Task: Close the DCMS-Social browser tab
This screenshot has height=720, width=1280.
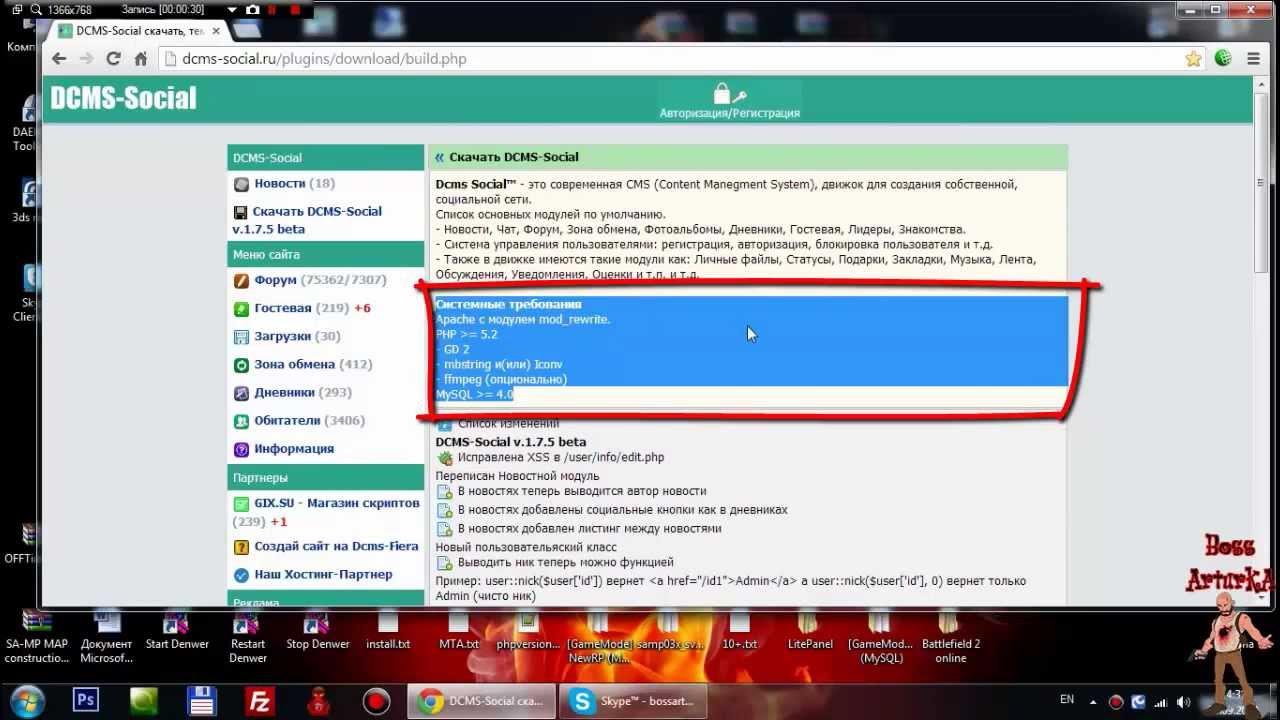Action: (x=216, y=31)
